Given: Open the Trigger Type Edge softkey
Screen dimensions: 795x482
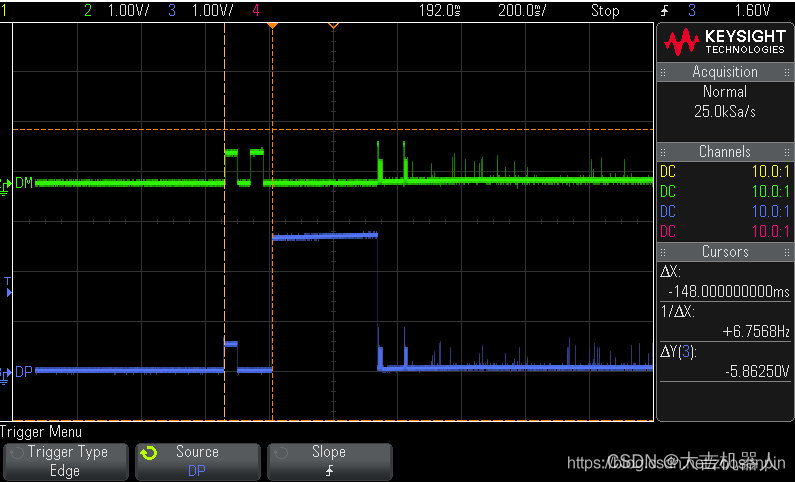Looking at the screenshot, I should point(65,461).
